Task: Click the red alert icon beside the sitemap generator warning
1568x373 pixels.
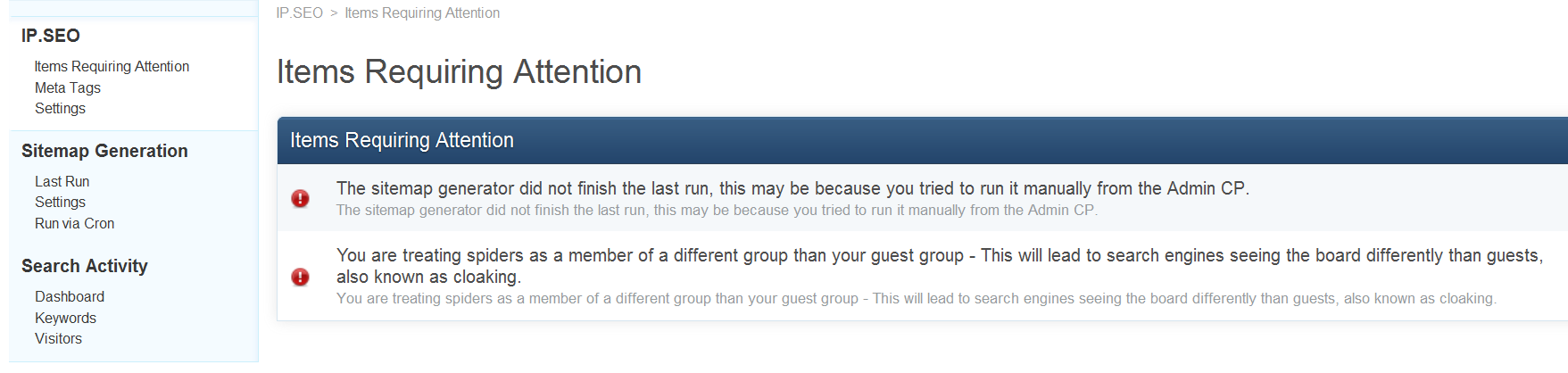Action: [301, 199]
